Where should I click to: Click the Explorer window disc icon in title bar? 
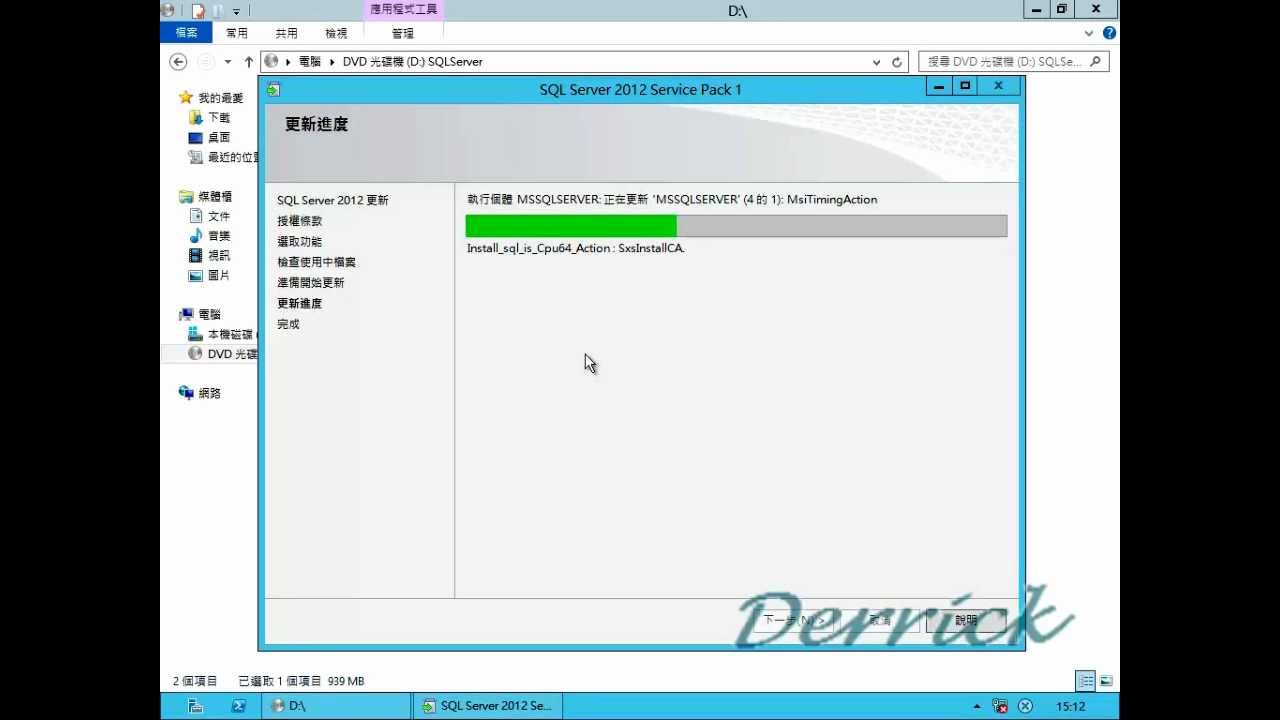click(x=168, y=10)
